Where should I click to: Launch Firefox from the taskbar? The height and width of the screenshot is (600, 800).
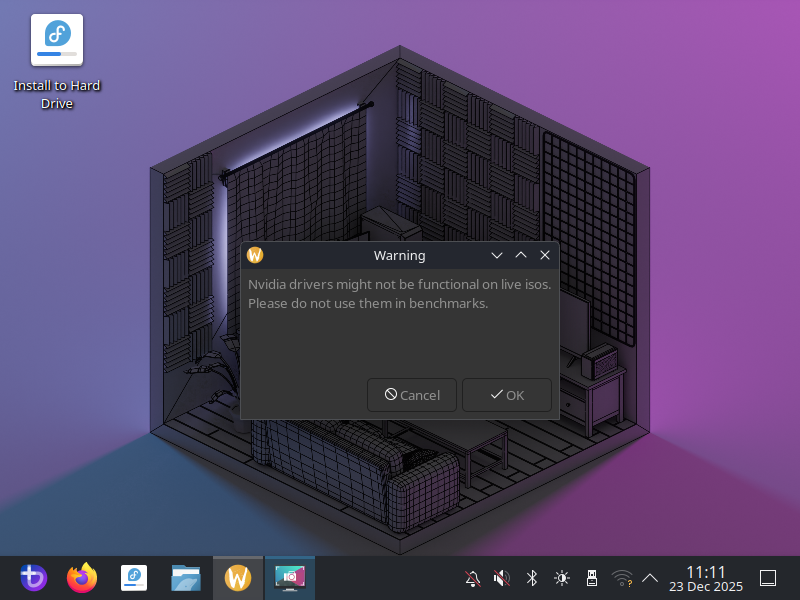point(82,578)
